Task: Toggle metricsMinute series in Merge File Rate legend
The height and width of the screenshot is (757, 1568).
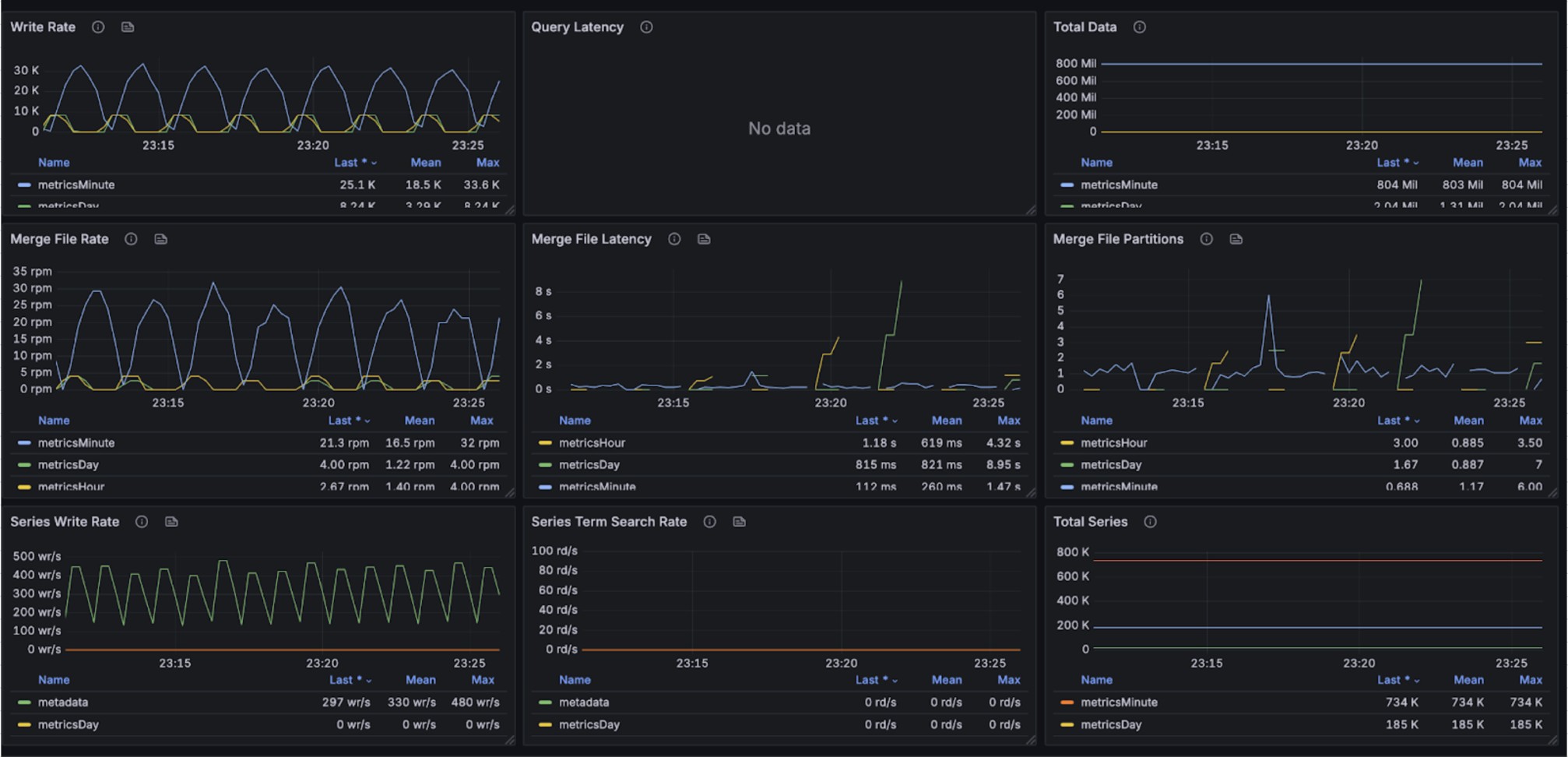Action: coord(76,442)
